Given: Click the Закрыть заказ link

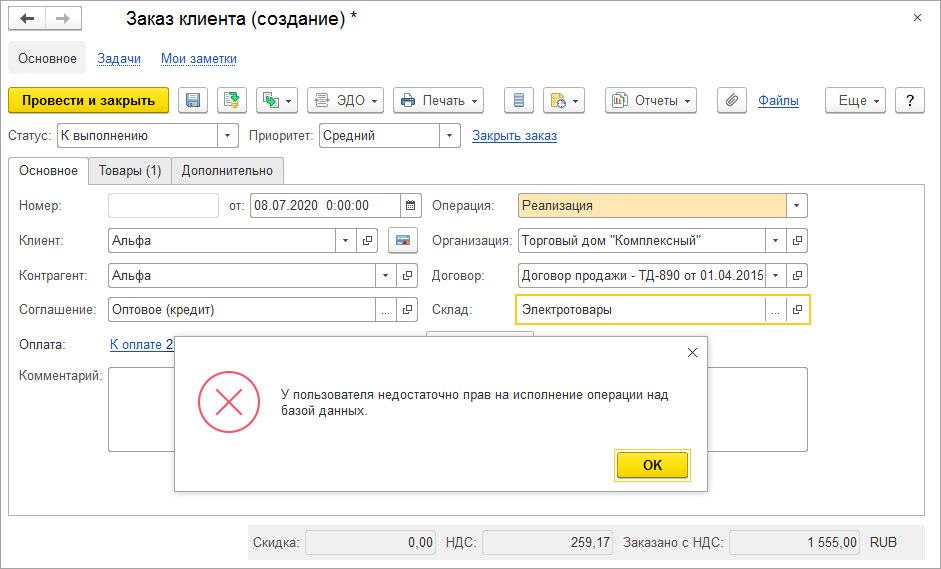Looking at the screenshot, I should (514, 136).
